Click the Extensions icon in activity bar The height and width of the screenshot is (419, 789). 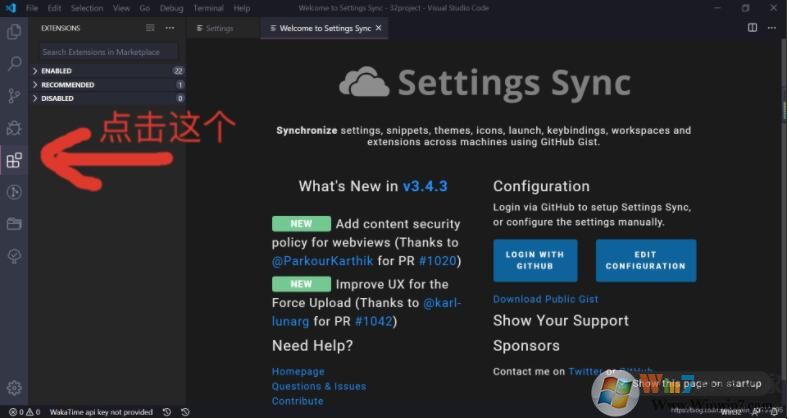14,160
